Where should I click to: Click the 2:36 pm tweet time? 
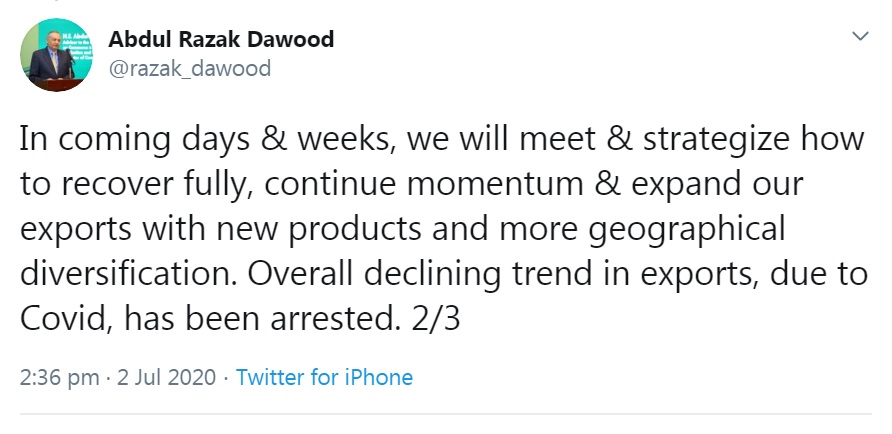pyautogui.click(x=59, y=377)
